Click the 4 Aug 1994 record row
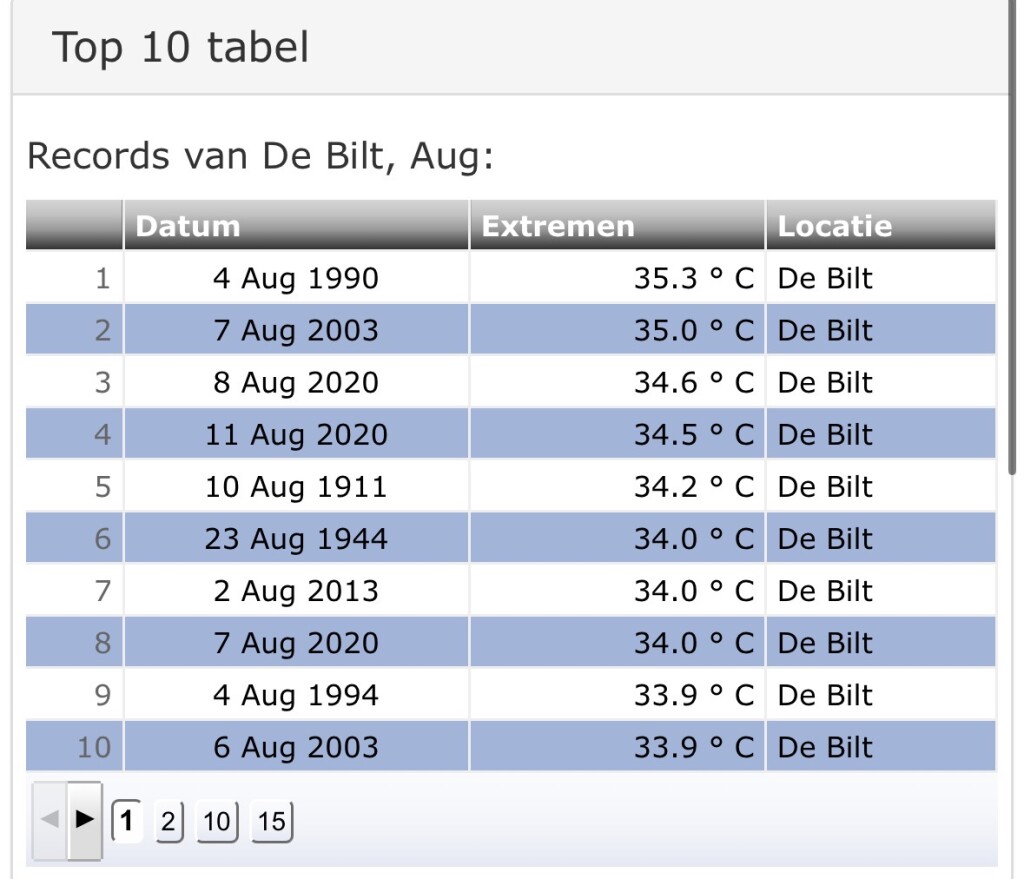The image size is (1024, 879). [511, 695]
